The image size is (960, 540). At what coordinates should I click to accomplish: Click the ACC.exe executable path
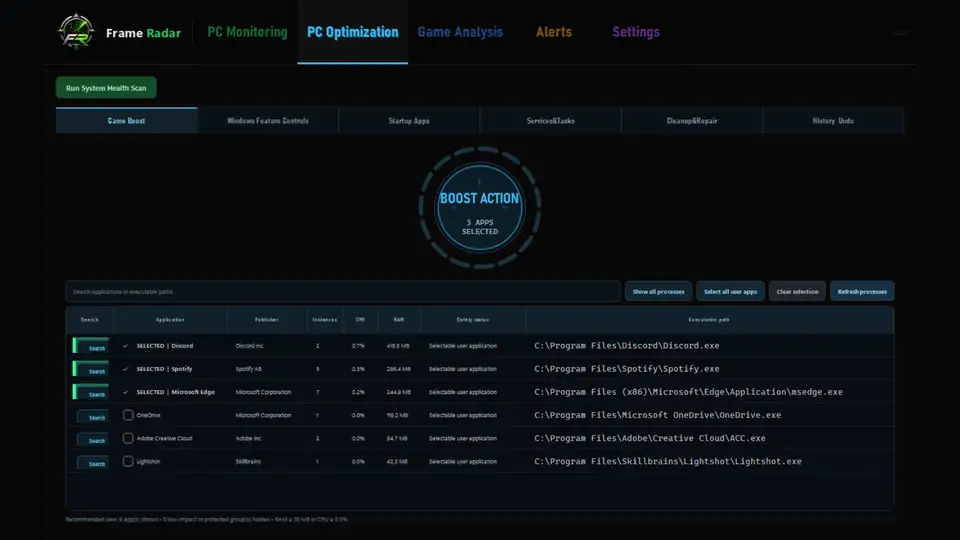click(650, 438)
